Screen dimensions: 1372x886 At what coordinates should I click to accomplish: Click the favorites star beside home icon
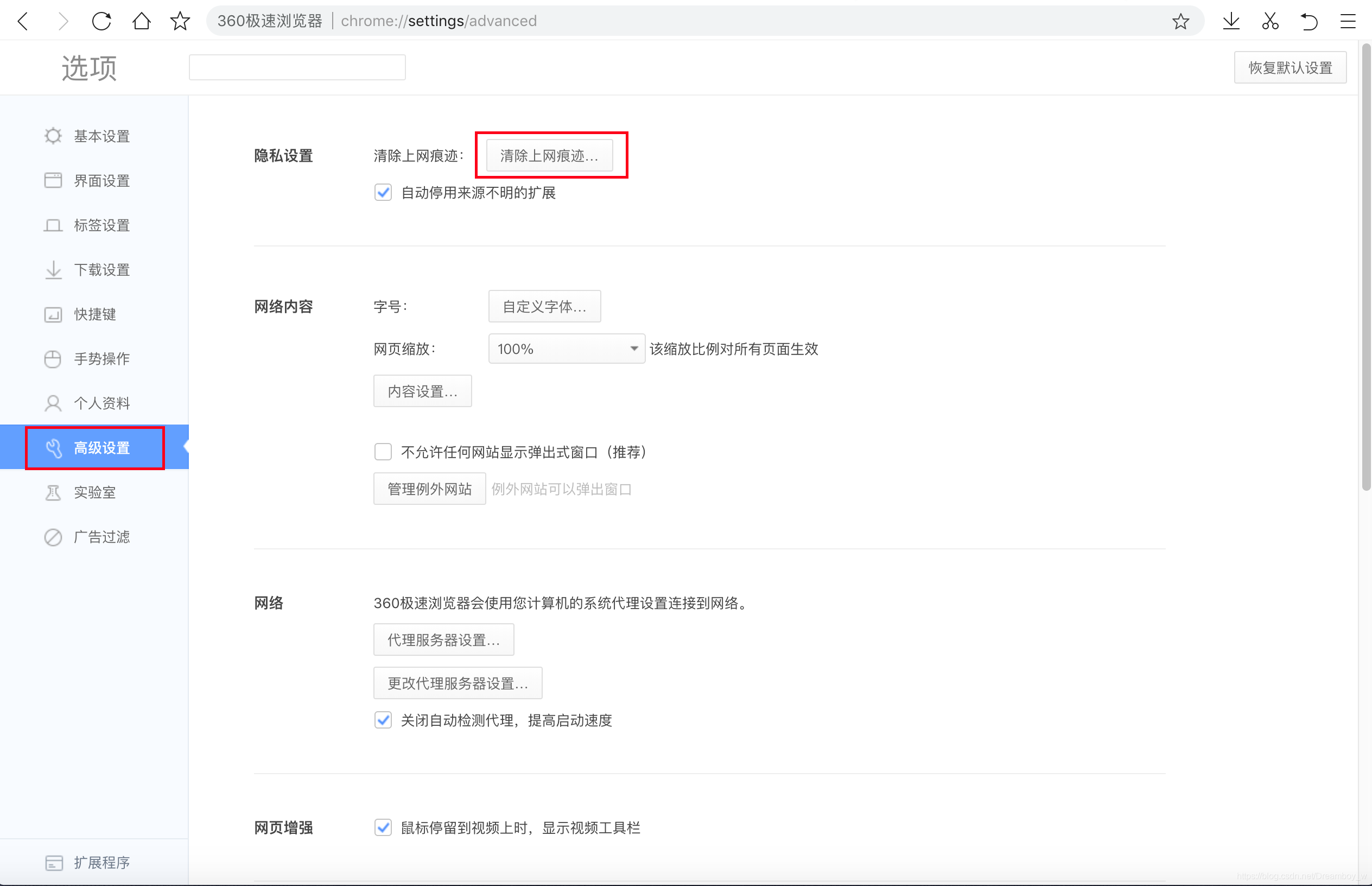[180, 21]
